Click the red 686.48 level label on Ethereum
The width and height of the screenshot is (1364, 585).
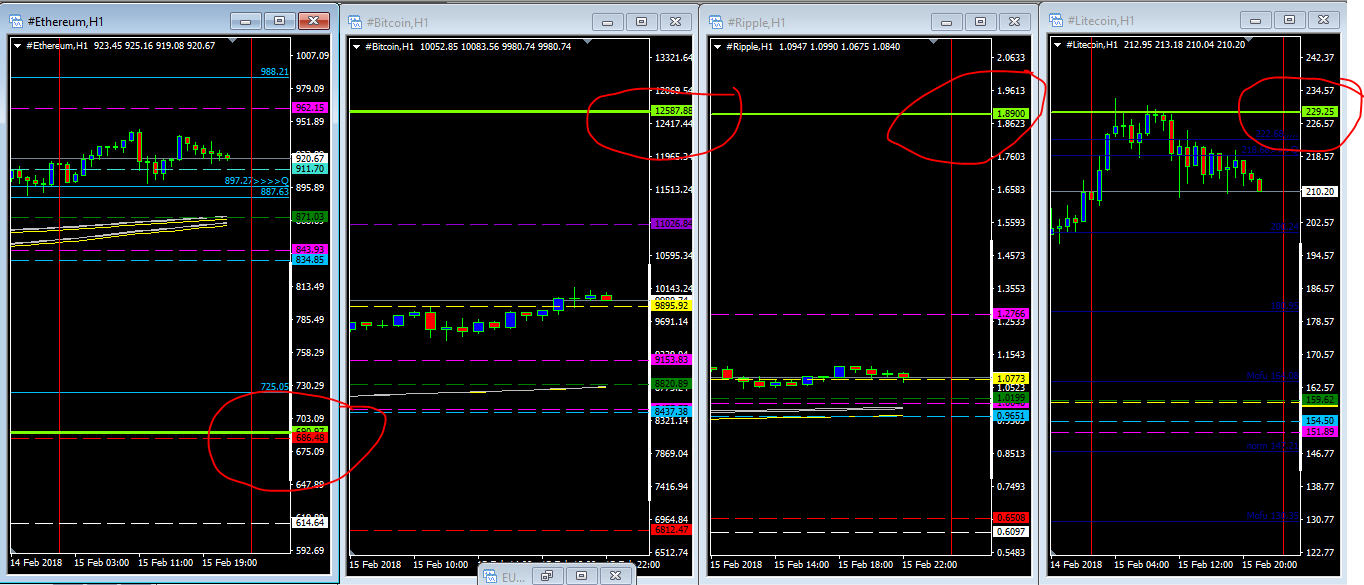310,438
